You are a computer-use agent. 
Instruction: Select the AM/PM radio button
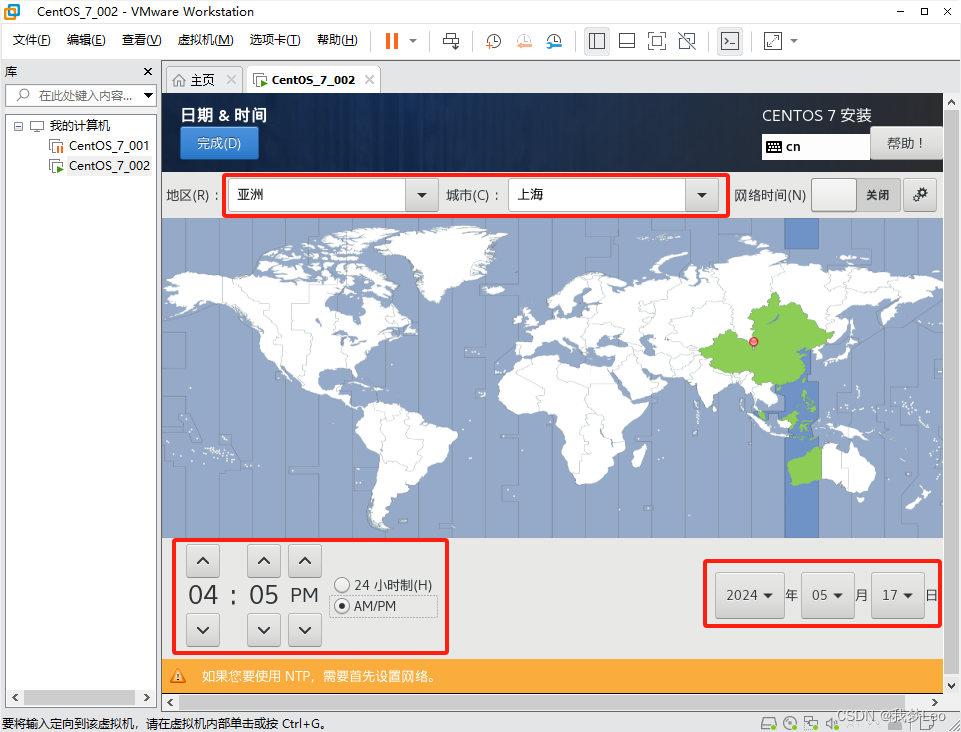click(x=342, y=606)
